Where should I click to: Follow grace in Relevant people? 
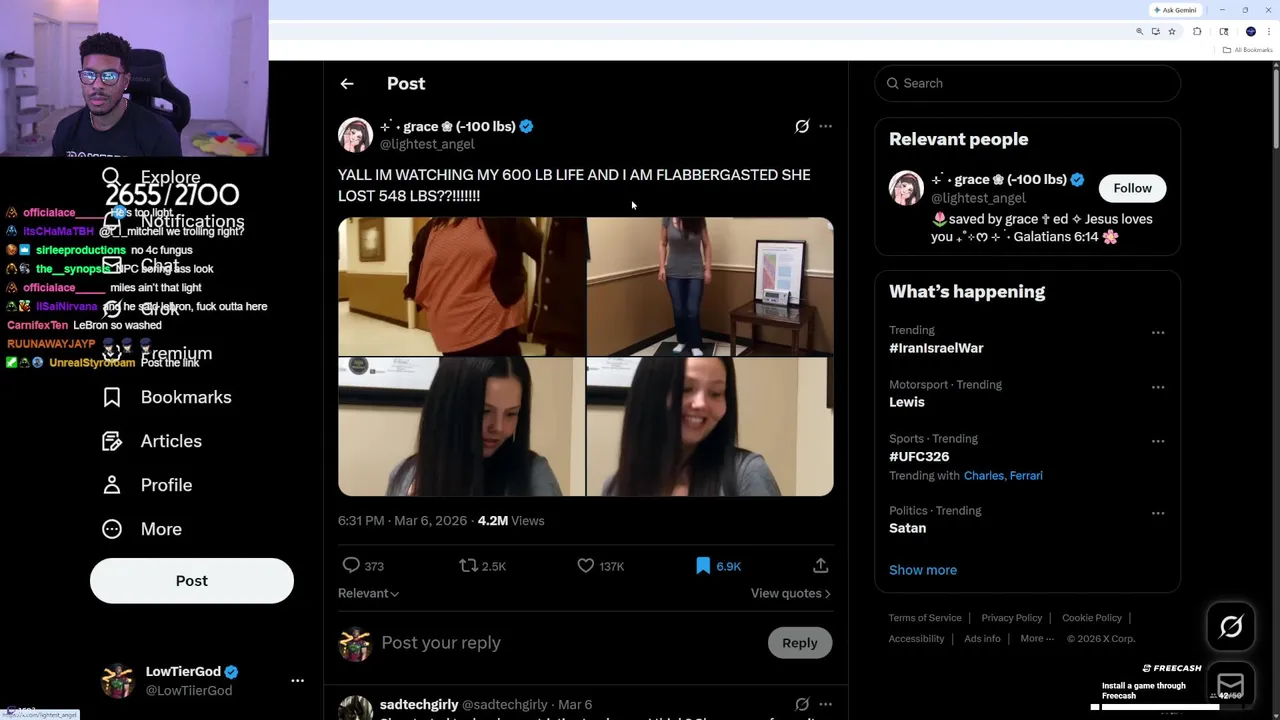pyautogui.click(x=1132, y=188)
